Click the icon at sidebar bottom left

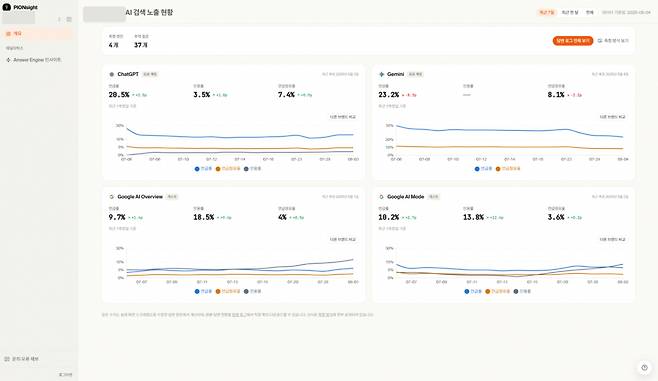pyautogui.click(x=7, y=359)
